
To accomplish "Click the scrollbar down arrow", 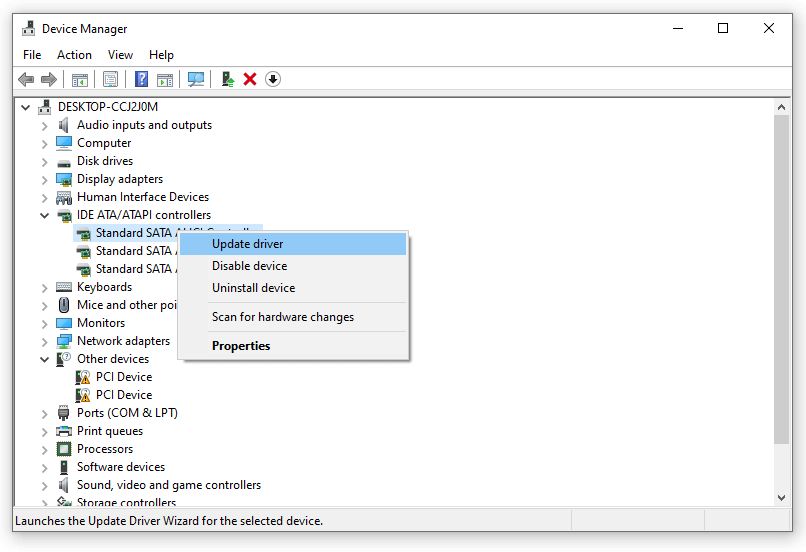I will tap(781, 498).
